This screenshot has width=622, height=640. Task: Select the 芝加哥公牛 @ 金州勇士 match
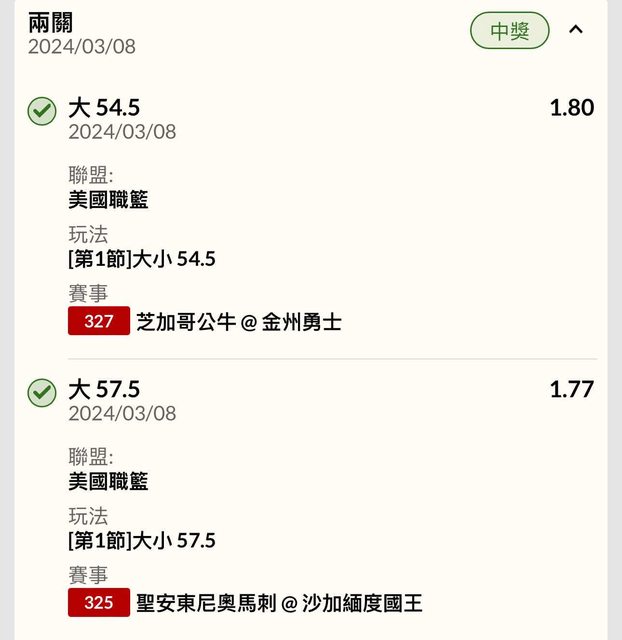tap(239, 322)
